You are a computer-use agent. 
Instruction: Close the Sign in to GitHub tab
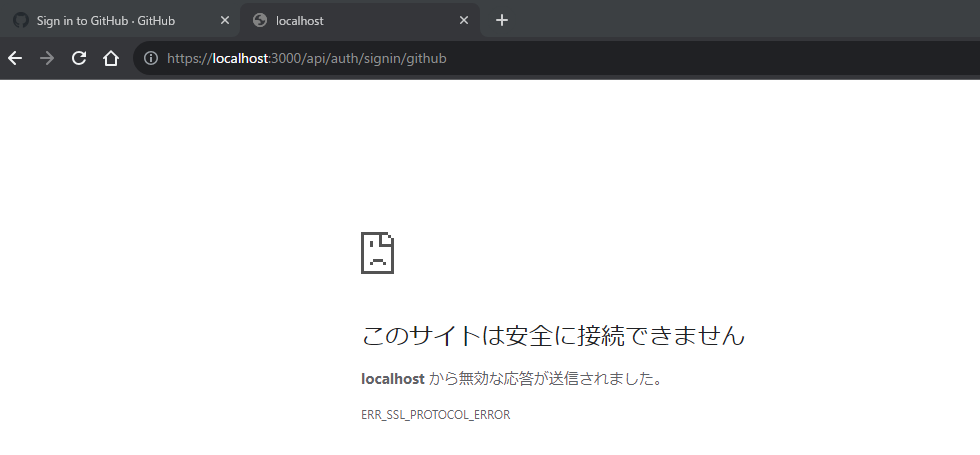[225, 20]
